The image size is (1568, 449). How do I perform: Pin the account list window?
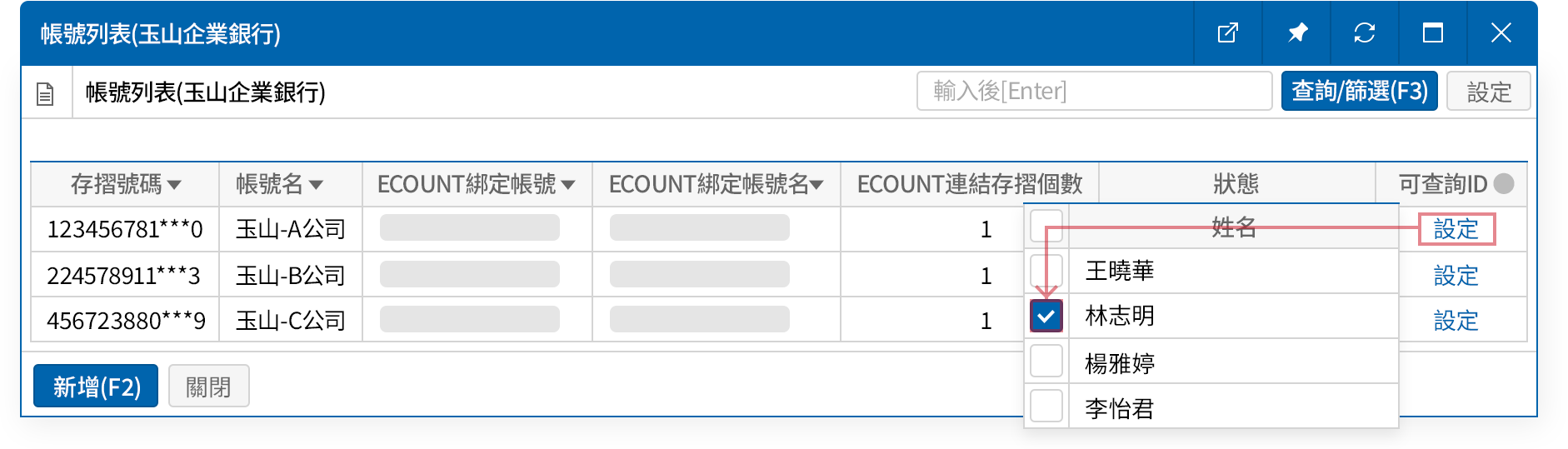click(x=1297, y=33)
